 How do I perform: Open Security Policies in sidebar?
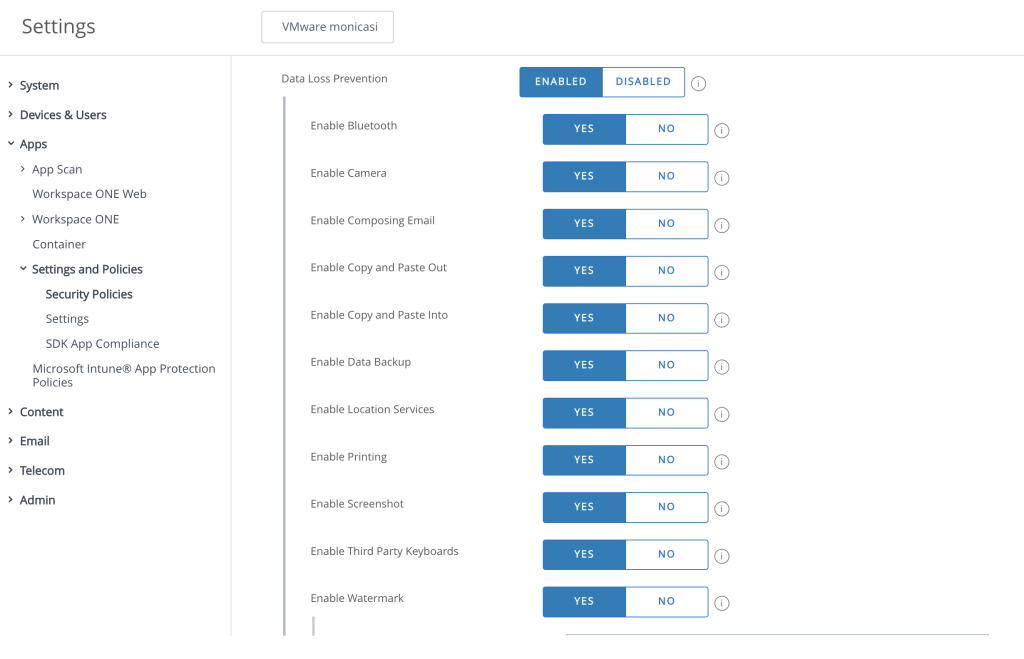(89, 295)
